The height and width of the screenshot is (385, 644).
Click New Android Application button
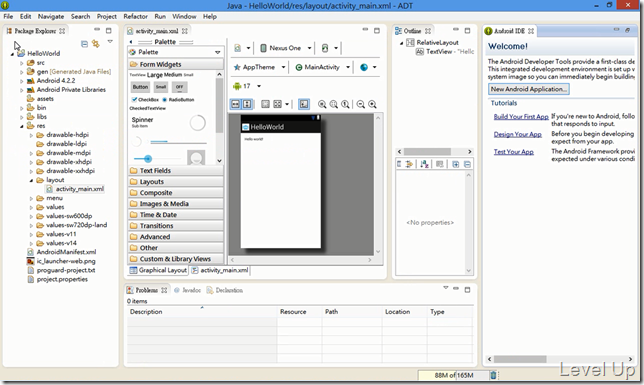tap(529, 89)
